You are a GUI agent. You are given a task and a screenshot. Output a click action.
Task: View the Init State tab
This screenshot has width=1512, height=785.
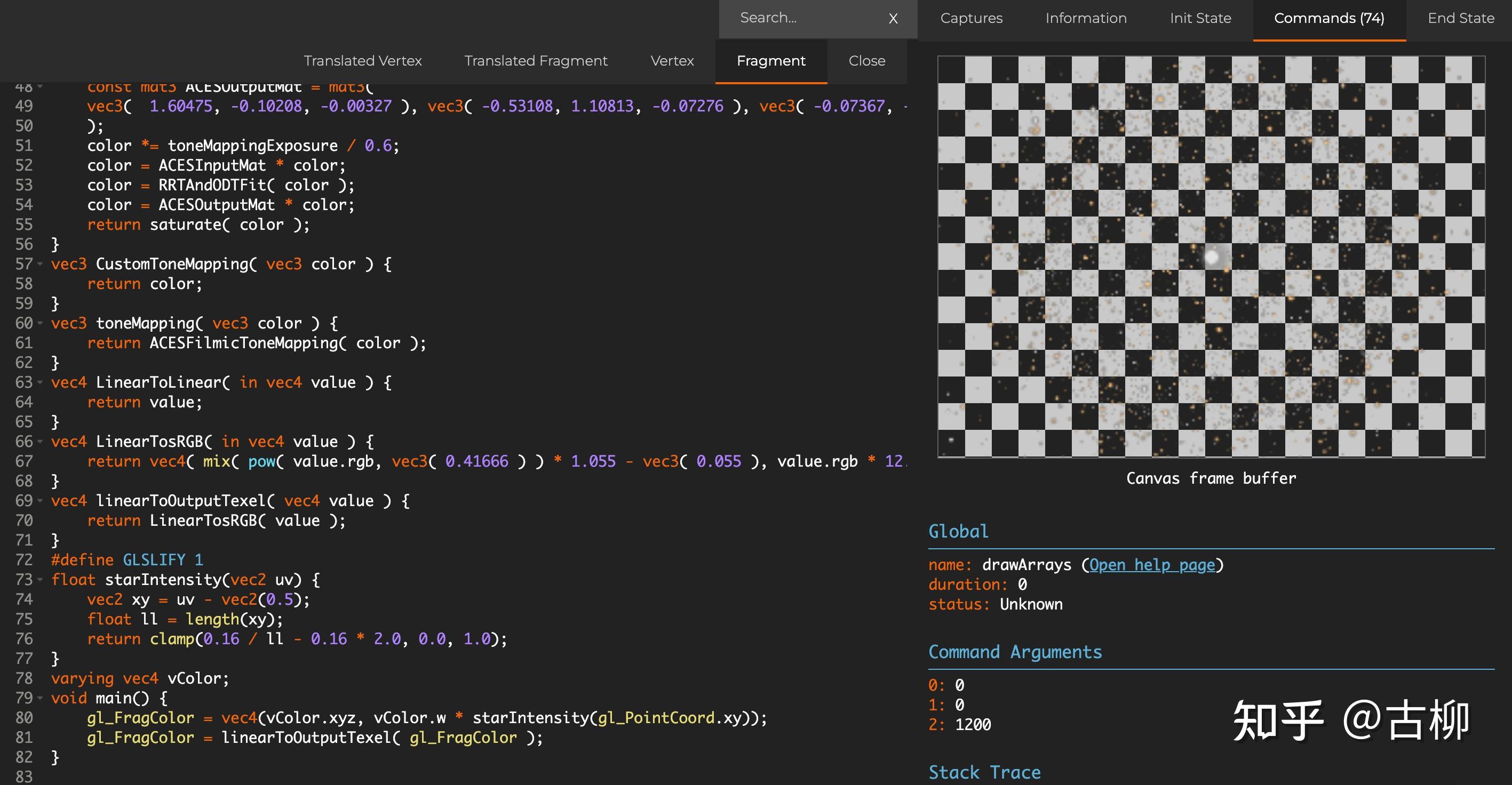pyautogui.click(x=1200, y=18)
